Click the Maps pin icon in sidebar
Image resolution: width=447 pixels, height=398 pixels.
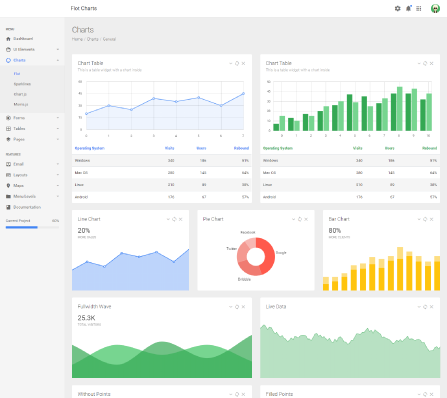coord(8,186)
